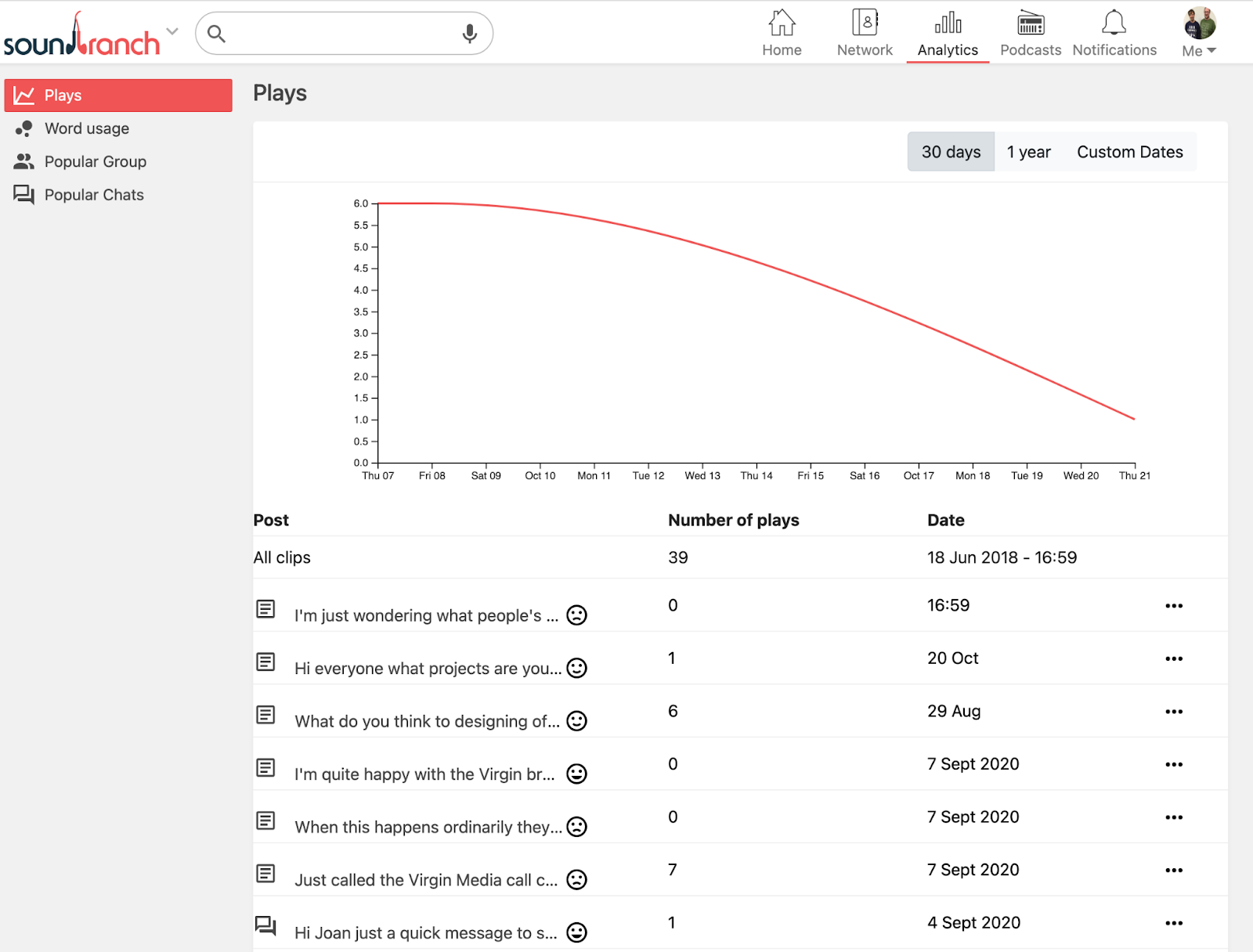
Task: Go to the Home tab
Action: click(x=782, y=34)
